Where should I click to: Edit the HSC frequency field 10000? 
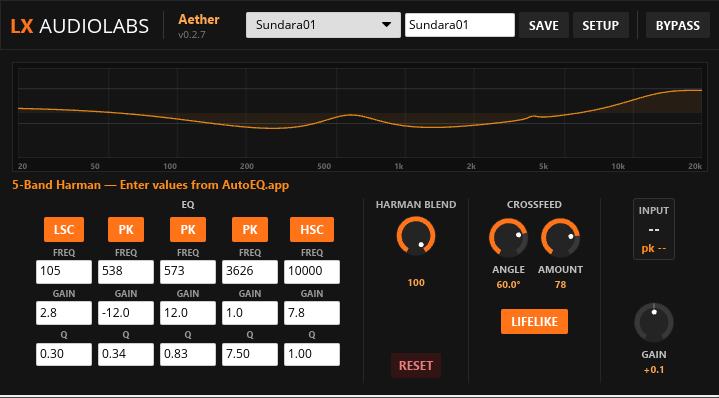click(x=312, y=272)
